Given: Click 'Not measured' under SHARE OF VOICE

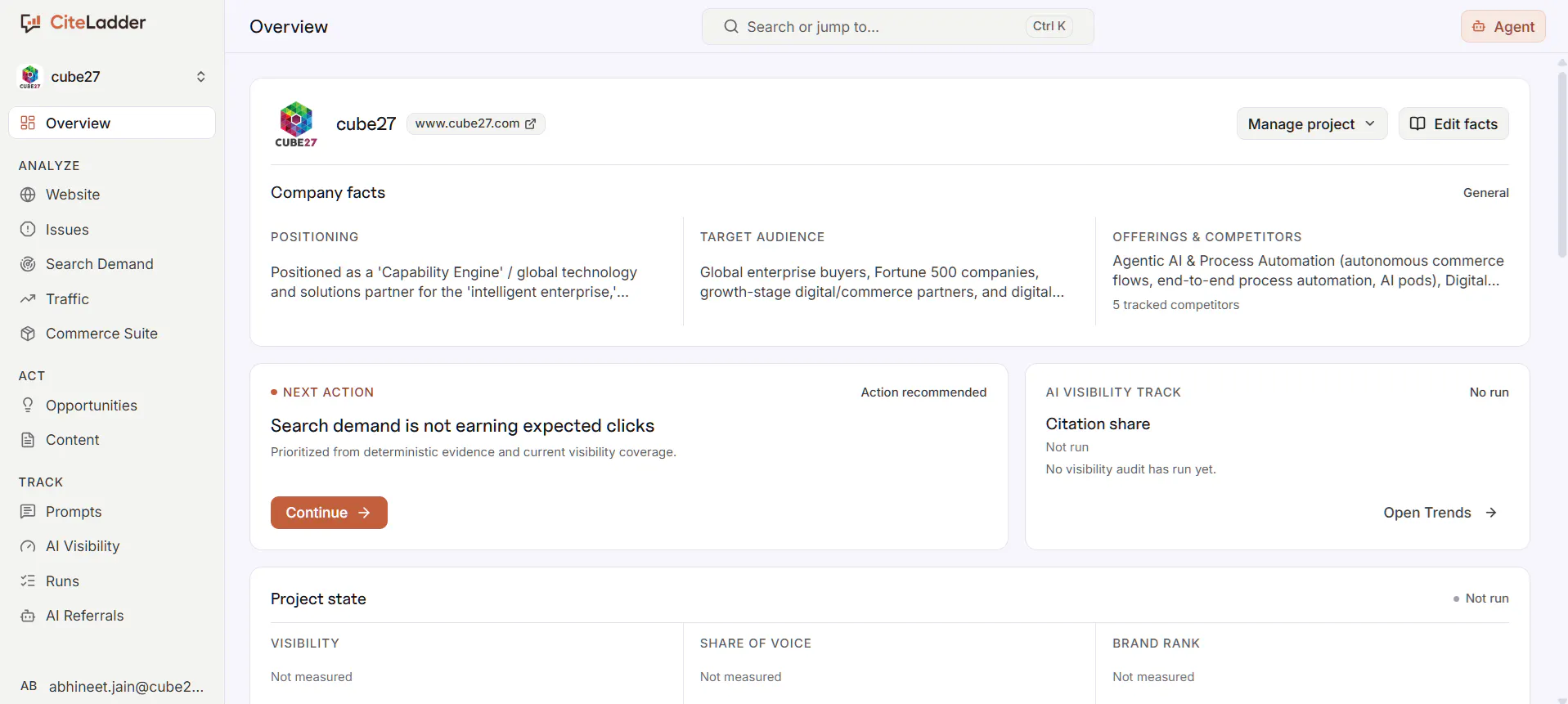Looking at the screenshot, I should [x=740, y=677].
